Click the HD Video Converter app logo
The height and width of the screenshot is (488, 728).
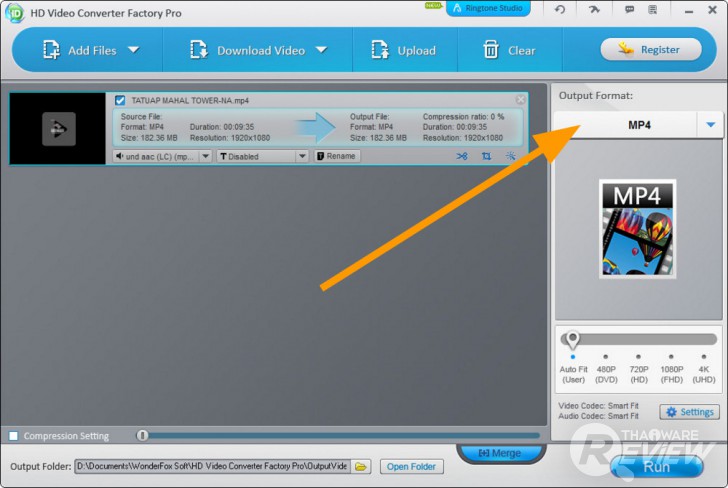point(15,13)
